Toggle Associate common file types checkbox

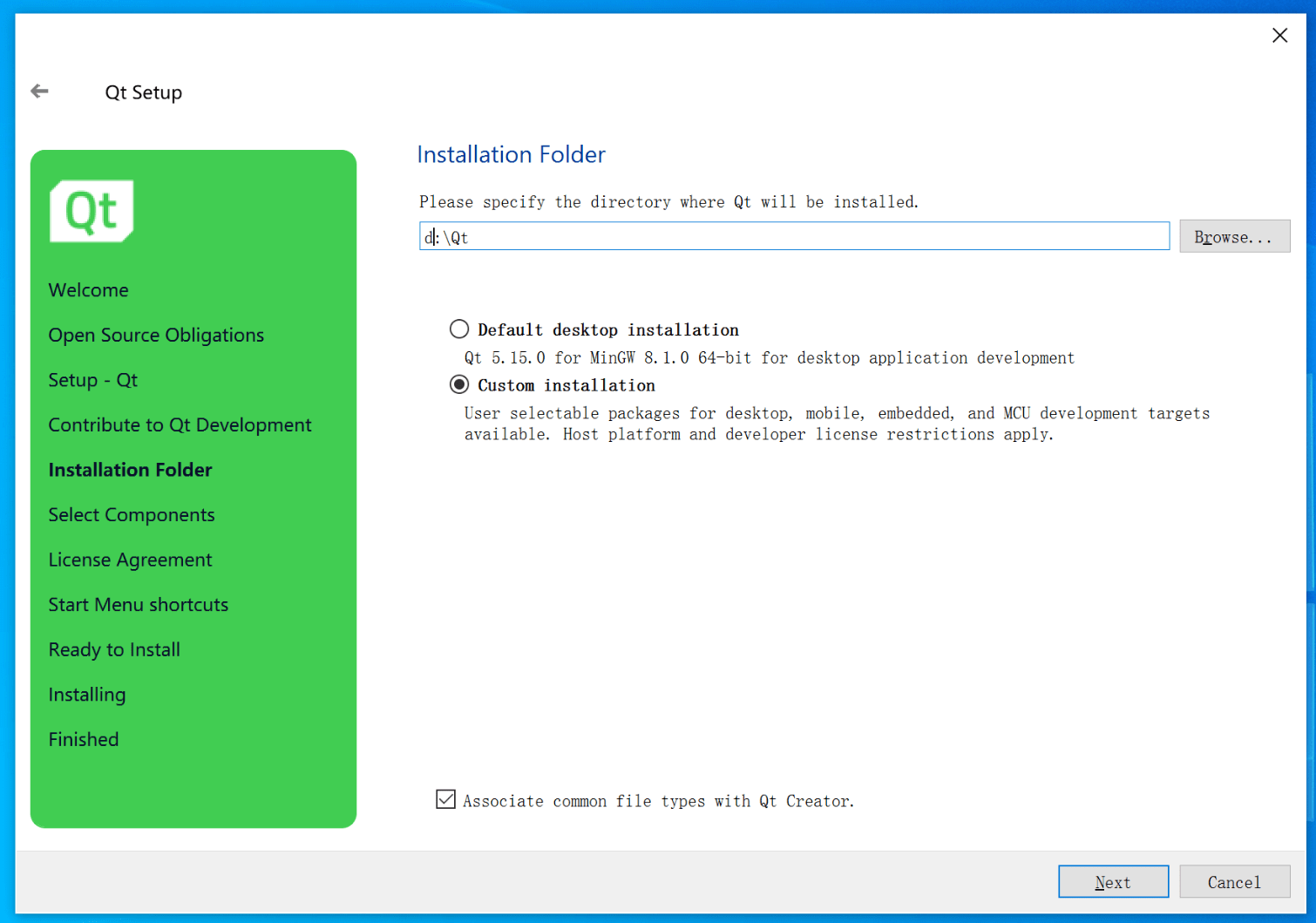[445, 800]
